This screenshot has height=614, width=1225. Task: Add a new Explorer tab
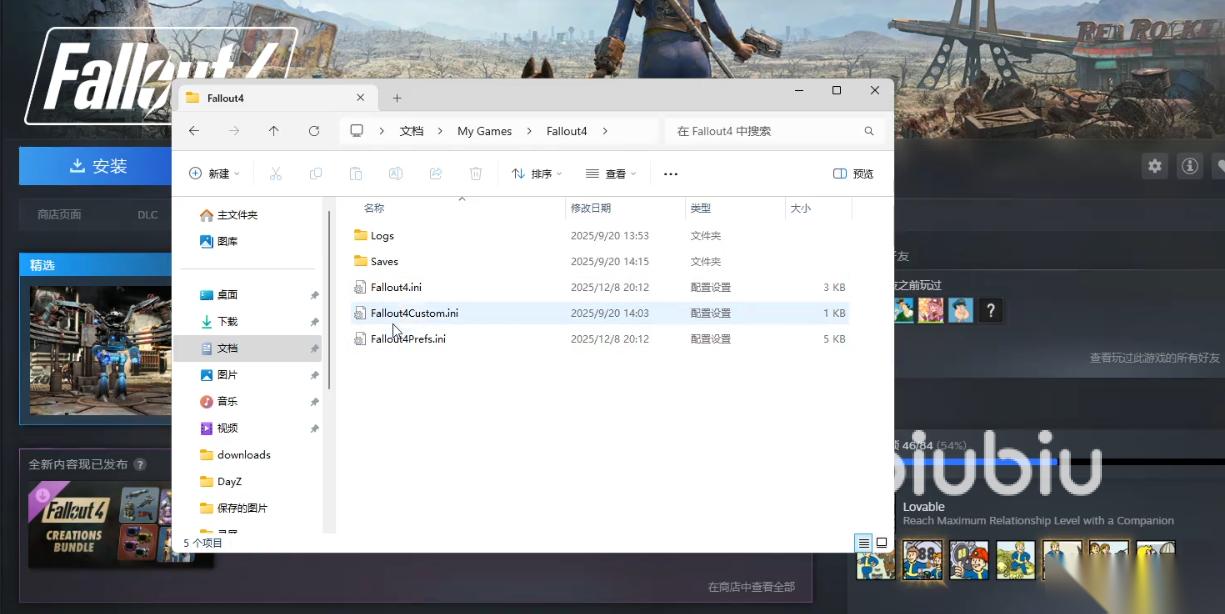click(x=397, y=98)
